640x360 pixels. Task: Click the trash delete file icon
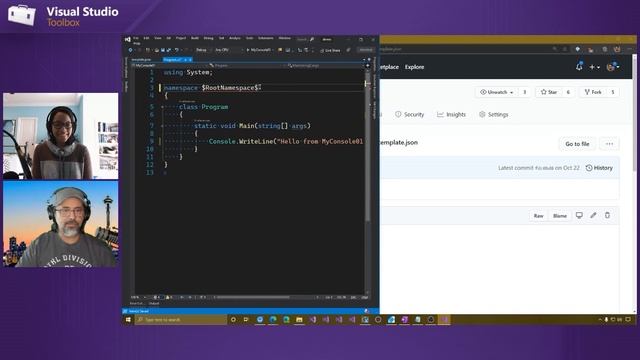pos(607,215)
